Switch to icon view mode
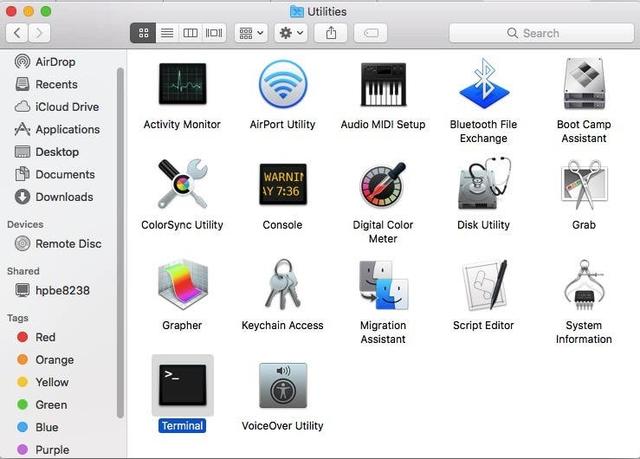640x459 pixels. coord(143,33)
